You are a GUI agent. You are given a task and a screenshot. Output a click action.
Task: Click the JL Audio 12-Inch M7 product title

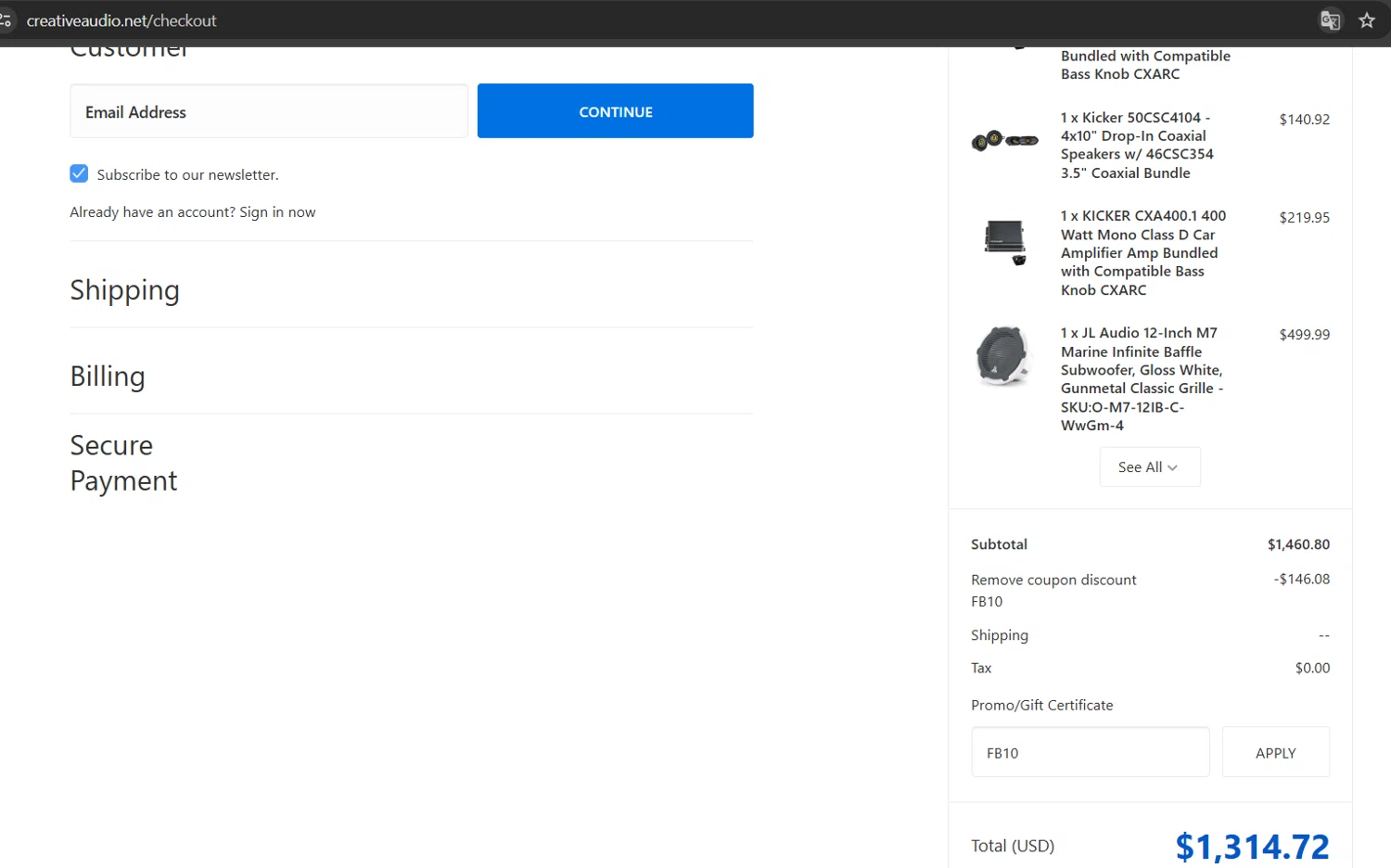click(x=1142, y=378)
